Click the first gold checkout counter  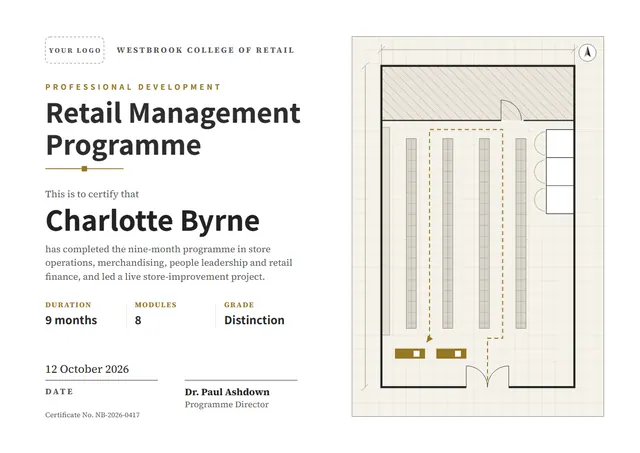pos(410,353)
